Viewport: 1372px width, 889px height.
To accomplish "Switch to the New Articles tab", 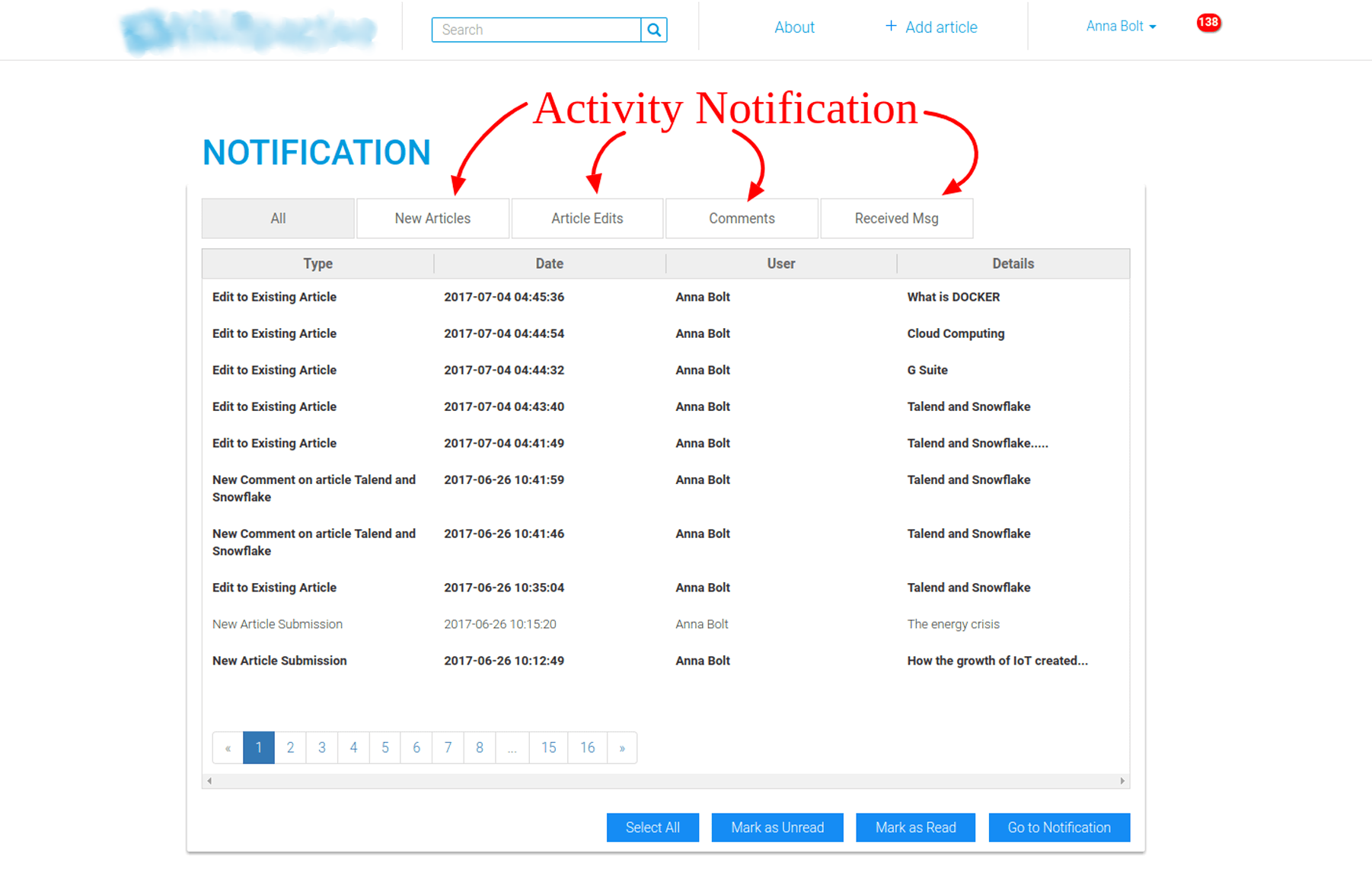I will click(432, 218).
